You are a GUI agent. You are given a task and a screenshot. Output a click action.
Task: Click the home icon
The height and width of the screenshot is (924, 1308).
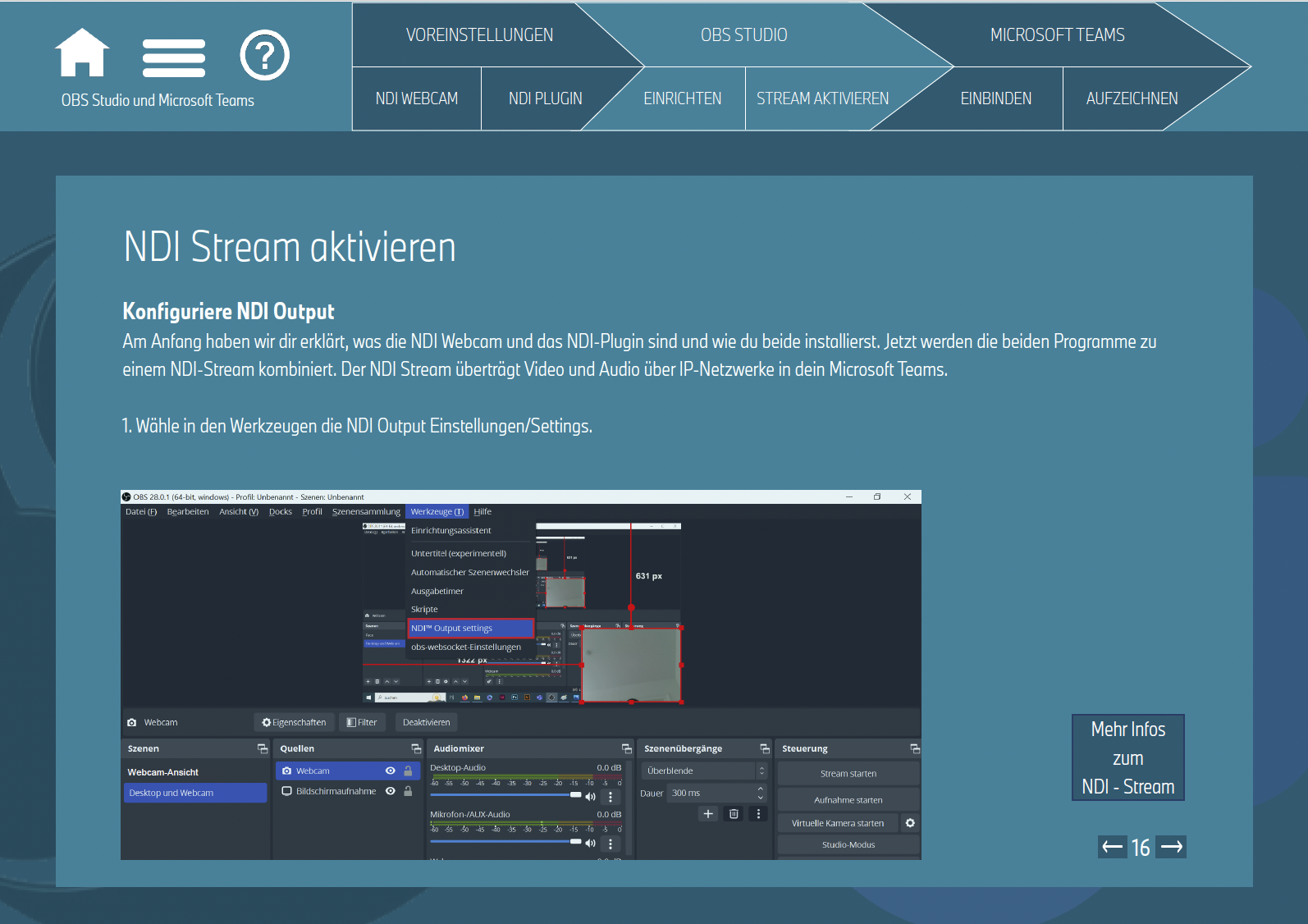pyautogui.click(x=82, y=53)
